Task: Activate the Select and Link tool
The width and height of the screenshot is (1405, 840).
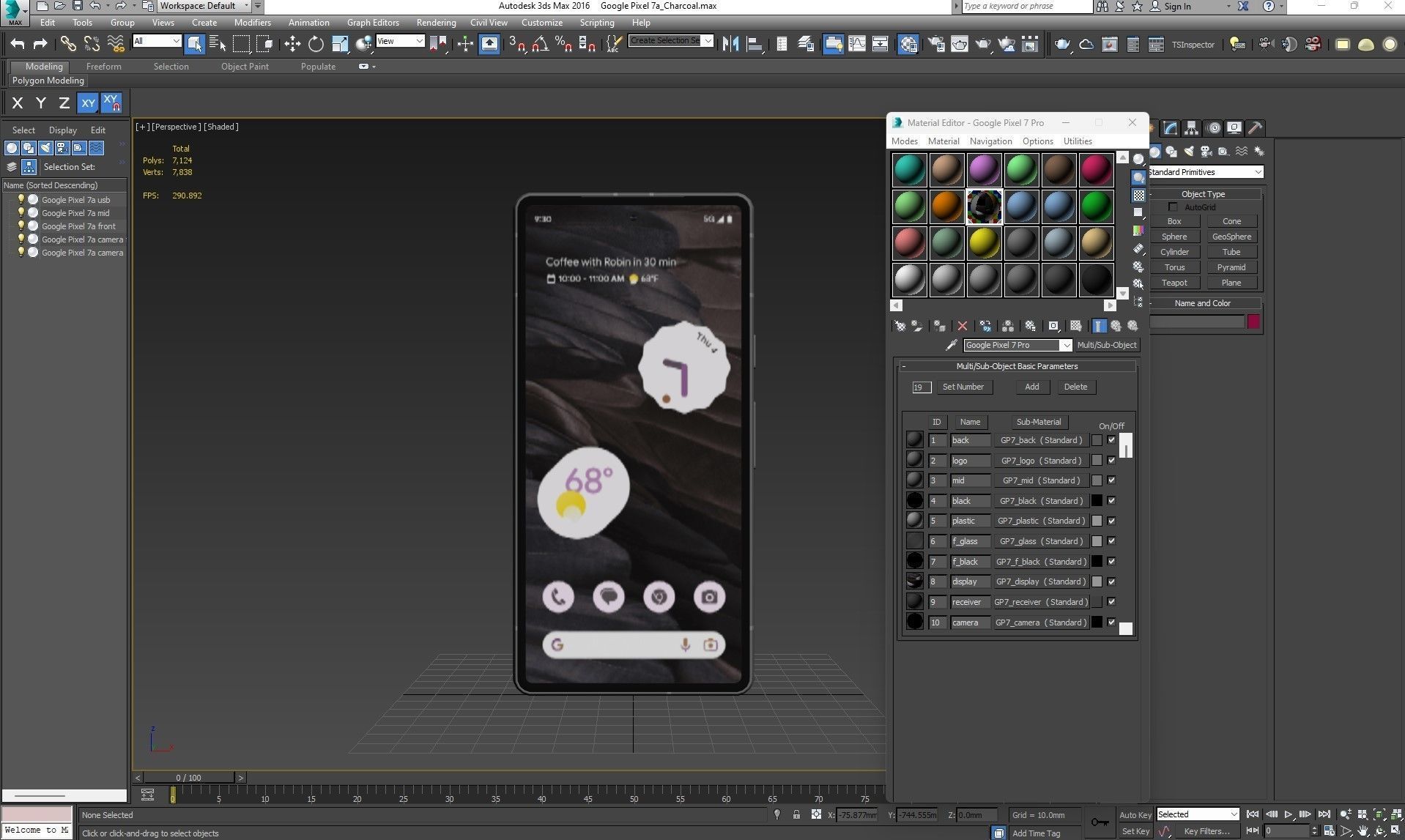Action: coord(67,44)
